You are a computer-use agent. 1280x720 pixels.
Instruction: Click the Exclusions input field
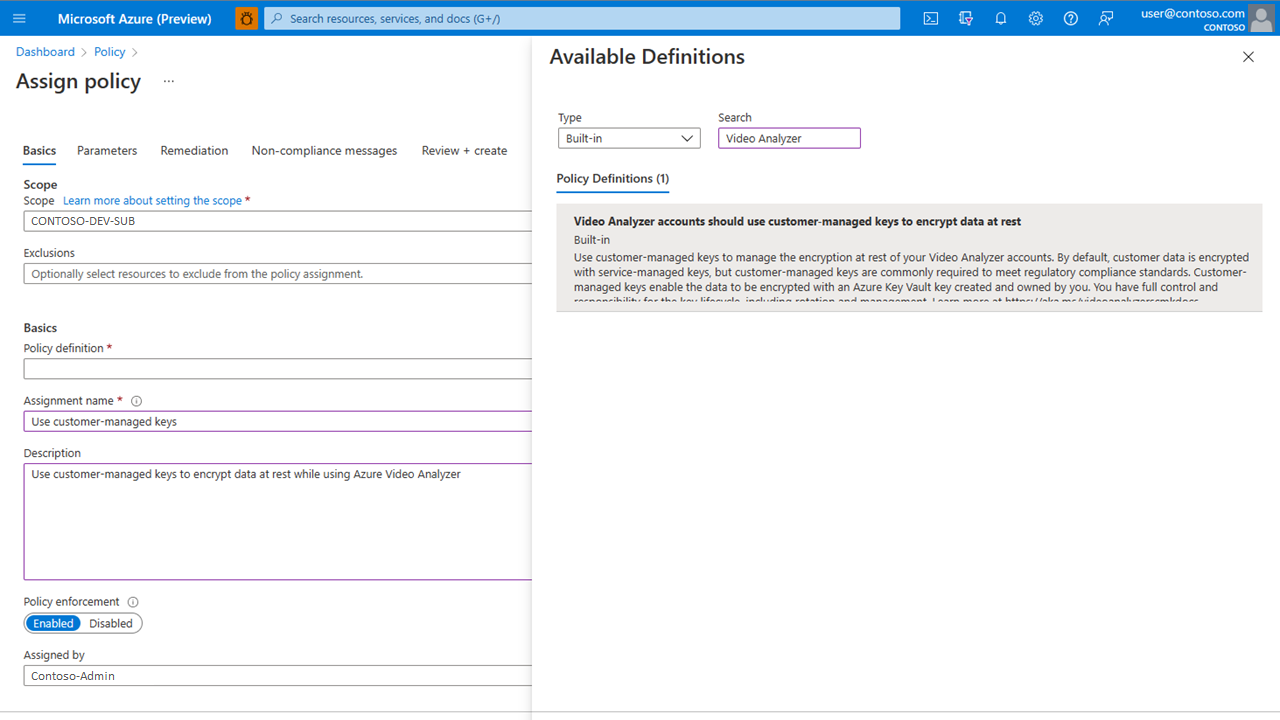coord(278,274)
